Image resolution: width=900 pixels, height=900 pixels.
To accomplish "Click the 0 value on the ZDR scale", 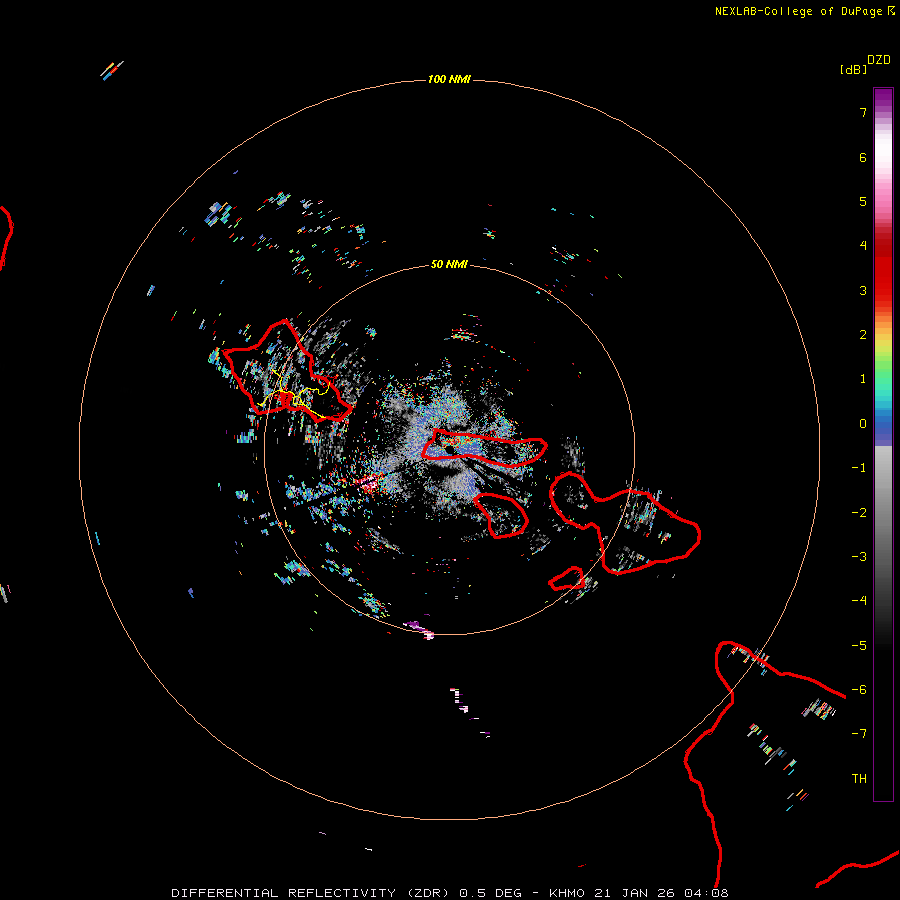I will 863,424.
